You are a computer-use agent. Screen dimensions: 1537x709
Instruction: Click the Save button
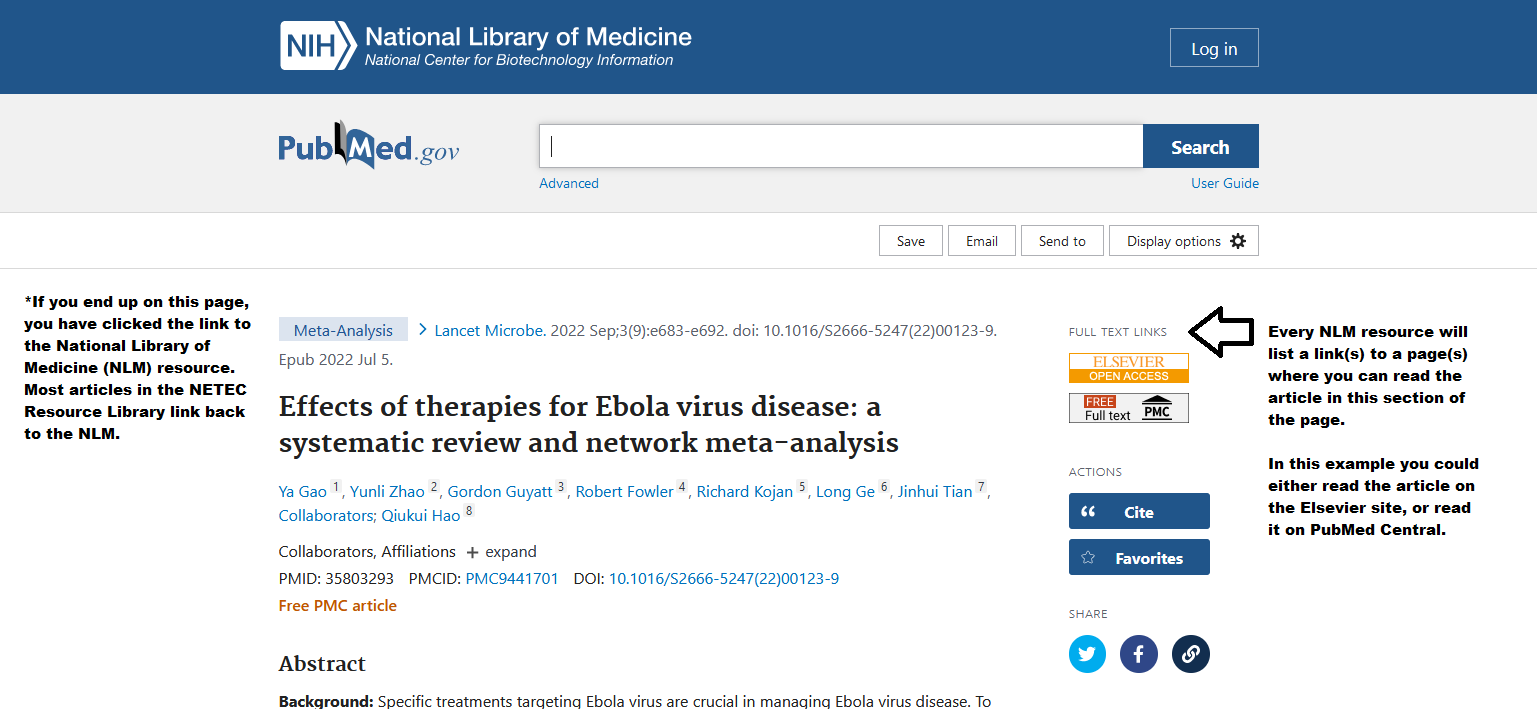coord(911,241)
